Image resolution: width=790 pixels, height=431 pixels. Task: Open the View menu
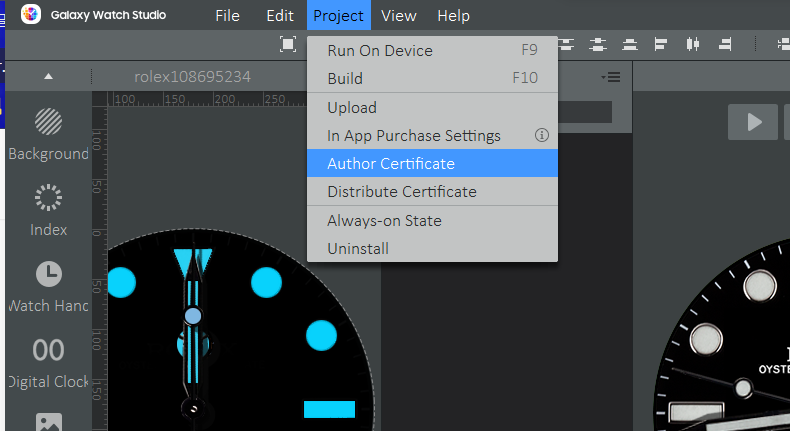pyautogui.click(x=399, y=16)
